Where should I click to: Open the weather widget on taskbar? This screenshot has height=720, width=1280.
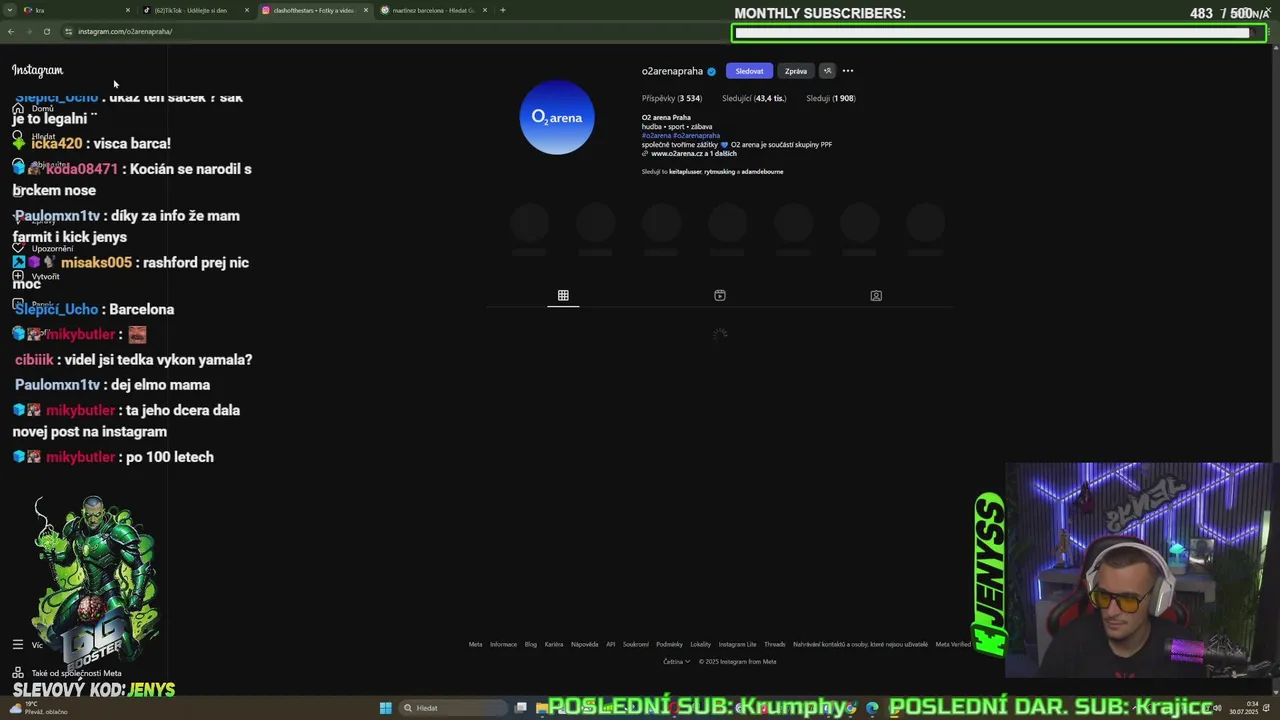[40, 708]
